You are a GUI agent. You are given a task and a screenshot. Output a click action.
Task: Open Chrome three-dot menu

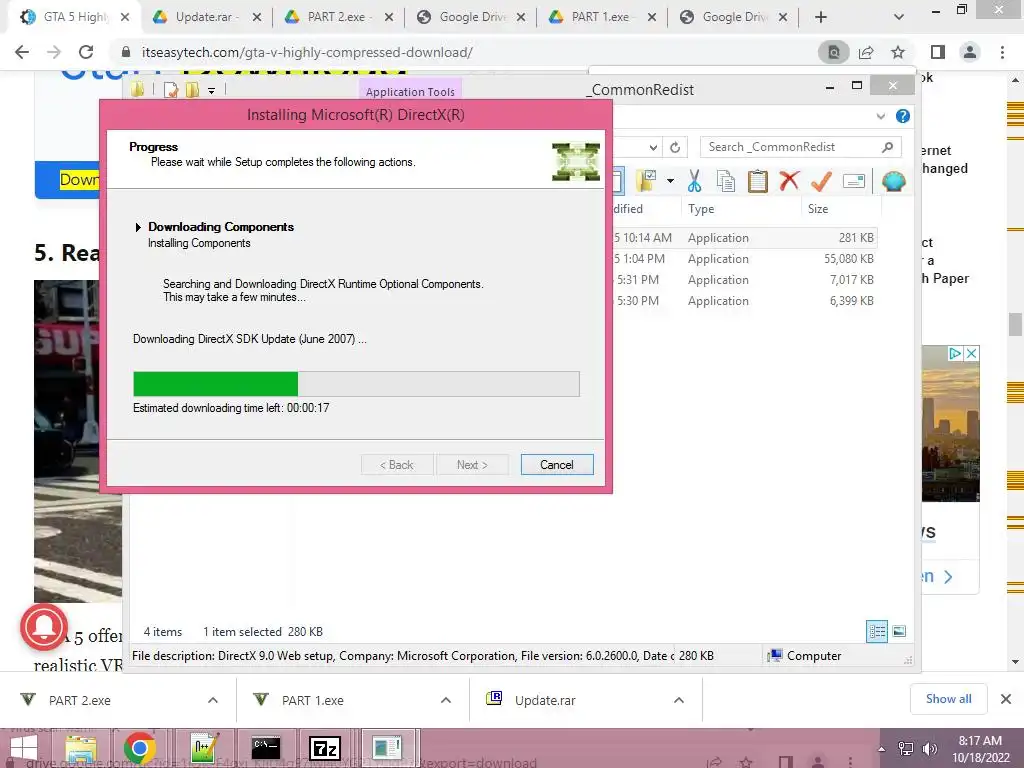1002,52
